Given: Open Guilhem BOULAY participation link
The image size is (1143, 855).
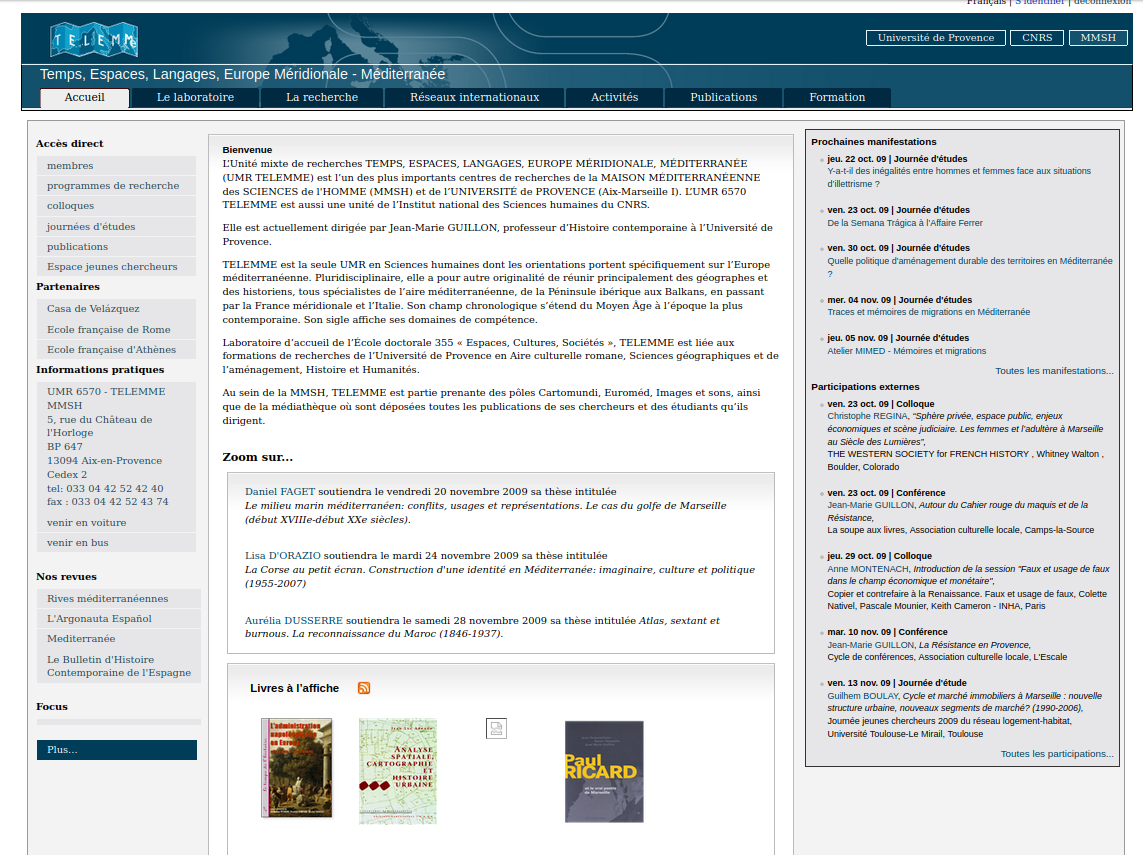Looking at the screenshot, I should [863, 696].
